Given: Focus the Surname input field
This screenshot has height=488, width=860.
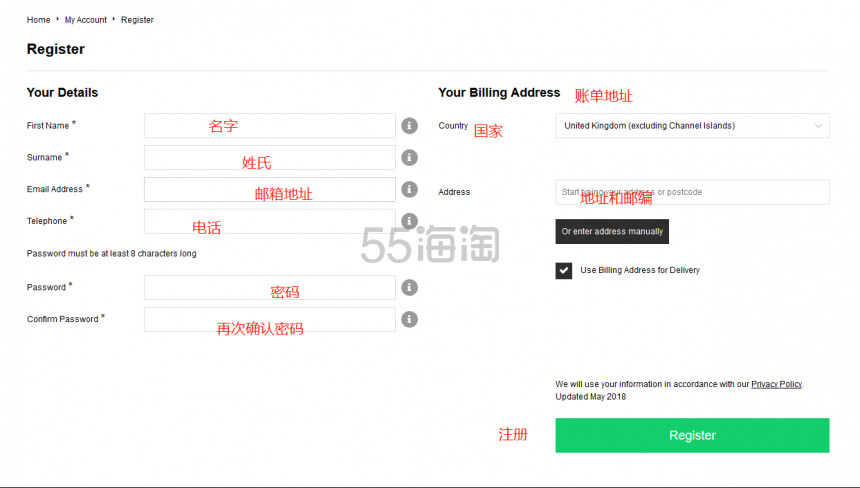Looking at the screenshot, I should click(270, 157).
